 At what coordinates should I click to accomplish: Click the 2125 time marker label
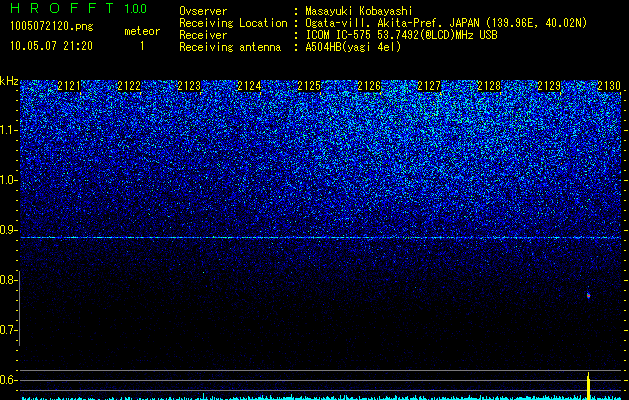pyautogui.click(x=309, y=86)
